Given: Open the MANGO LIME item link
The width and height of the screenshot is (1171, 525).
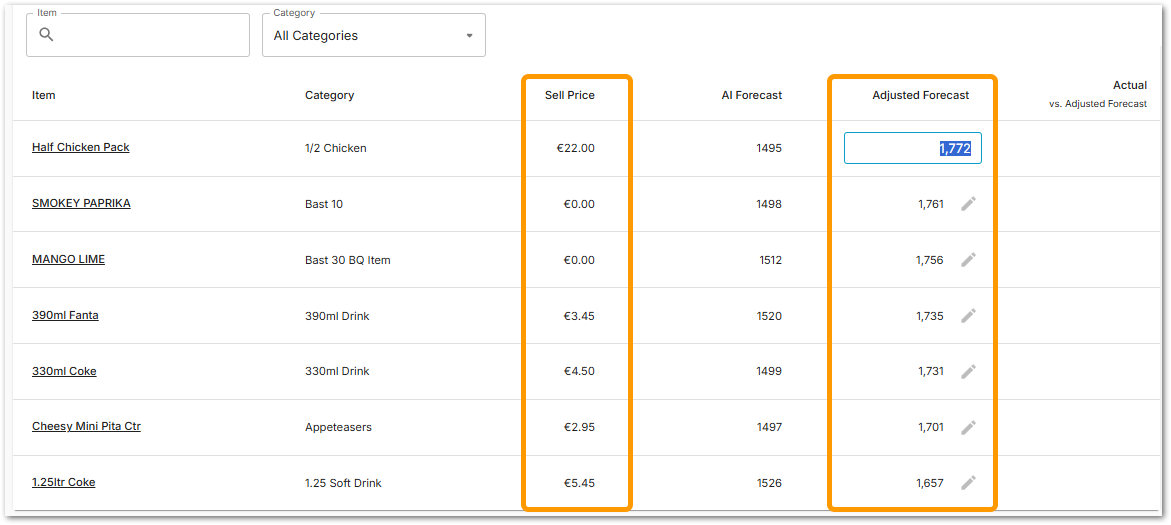Looking at the screenshot, I should 68,259.
